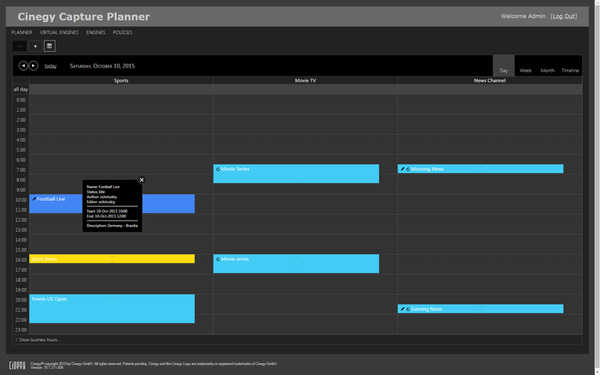This screenshot has width=600, height=375.
Task: Click the recurrence icon on Evening News
Action: 408,309
